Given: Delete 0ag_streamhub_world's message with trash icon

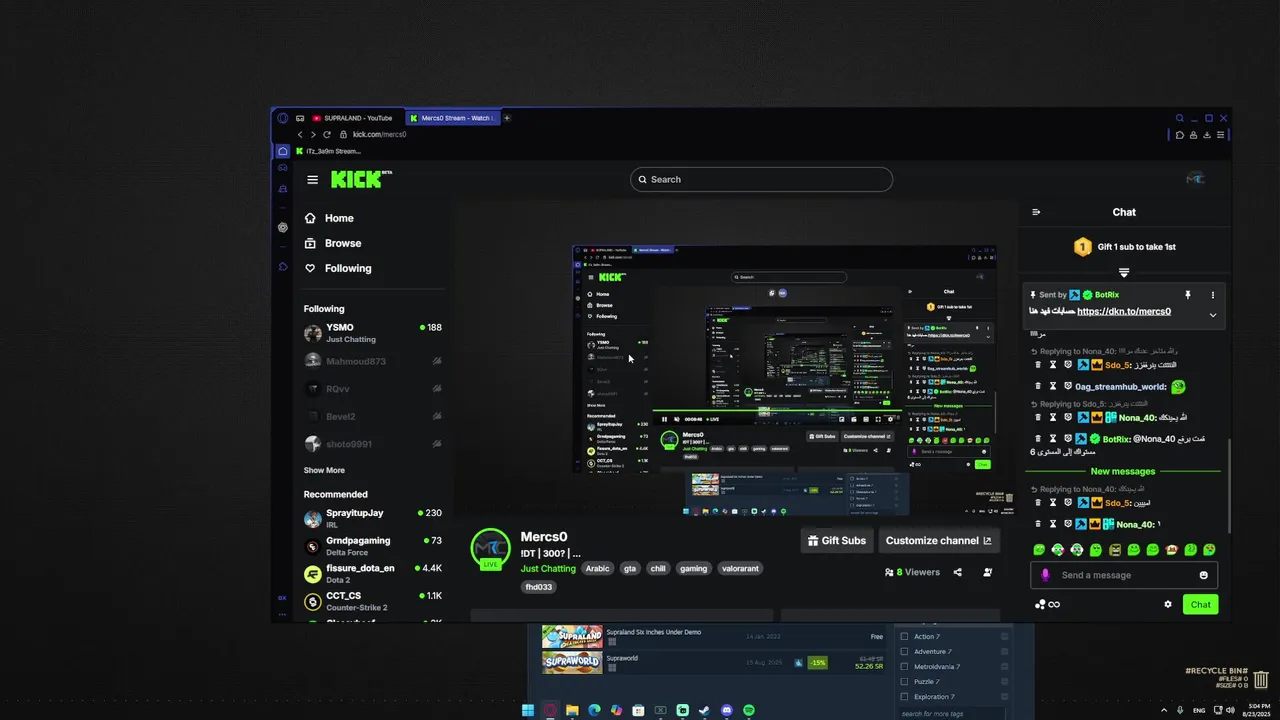Looking at the screenshot, I should 1038,386.
